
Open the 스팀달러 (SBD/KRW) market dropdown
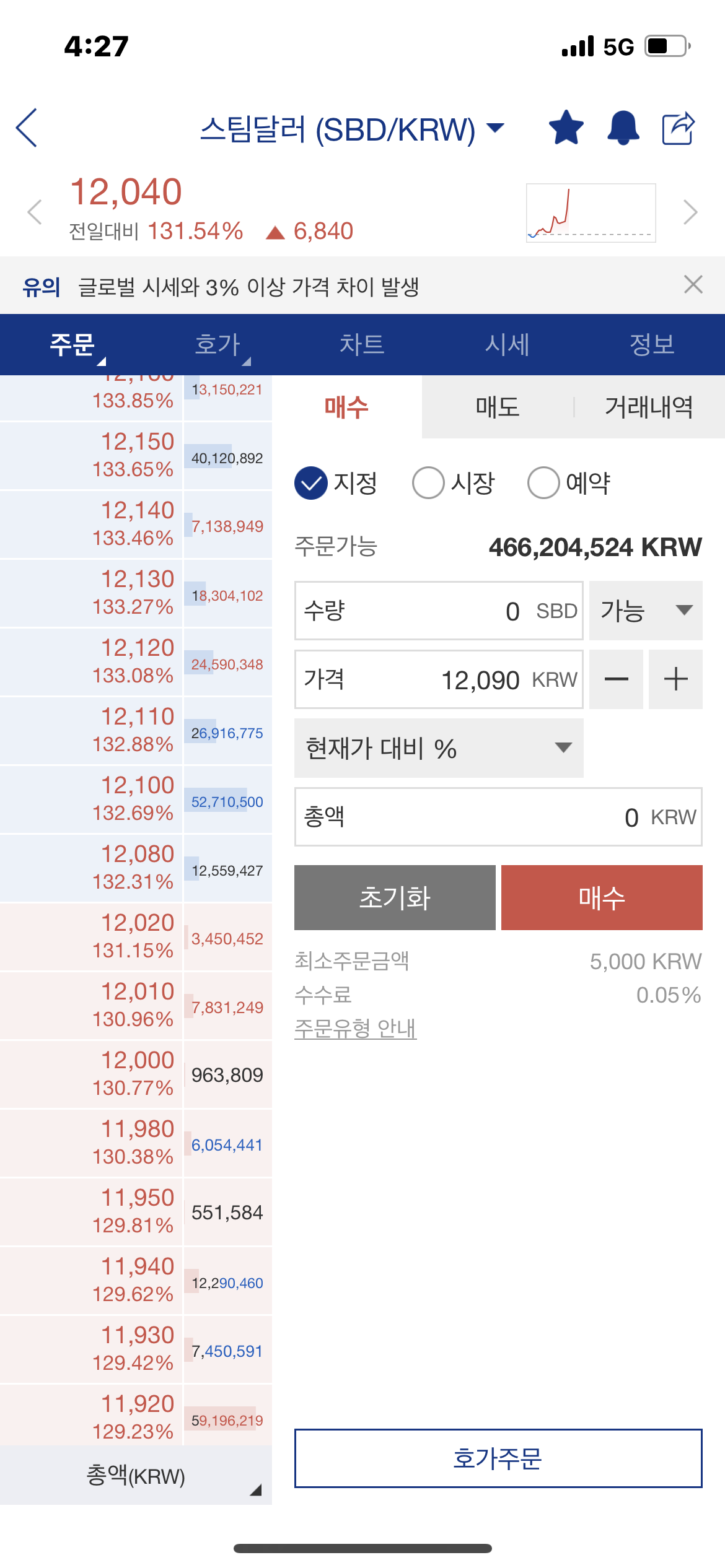point(352,129)
